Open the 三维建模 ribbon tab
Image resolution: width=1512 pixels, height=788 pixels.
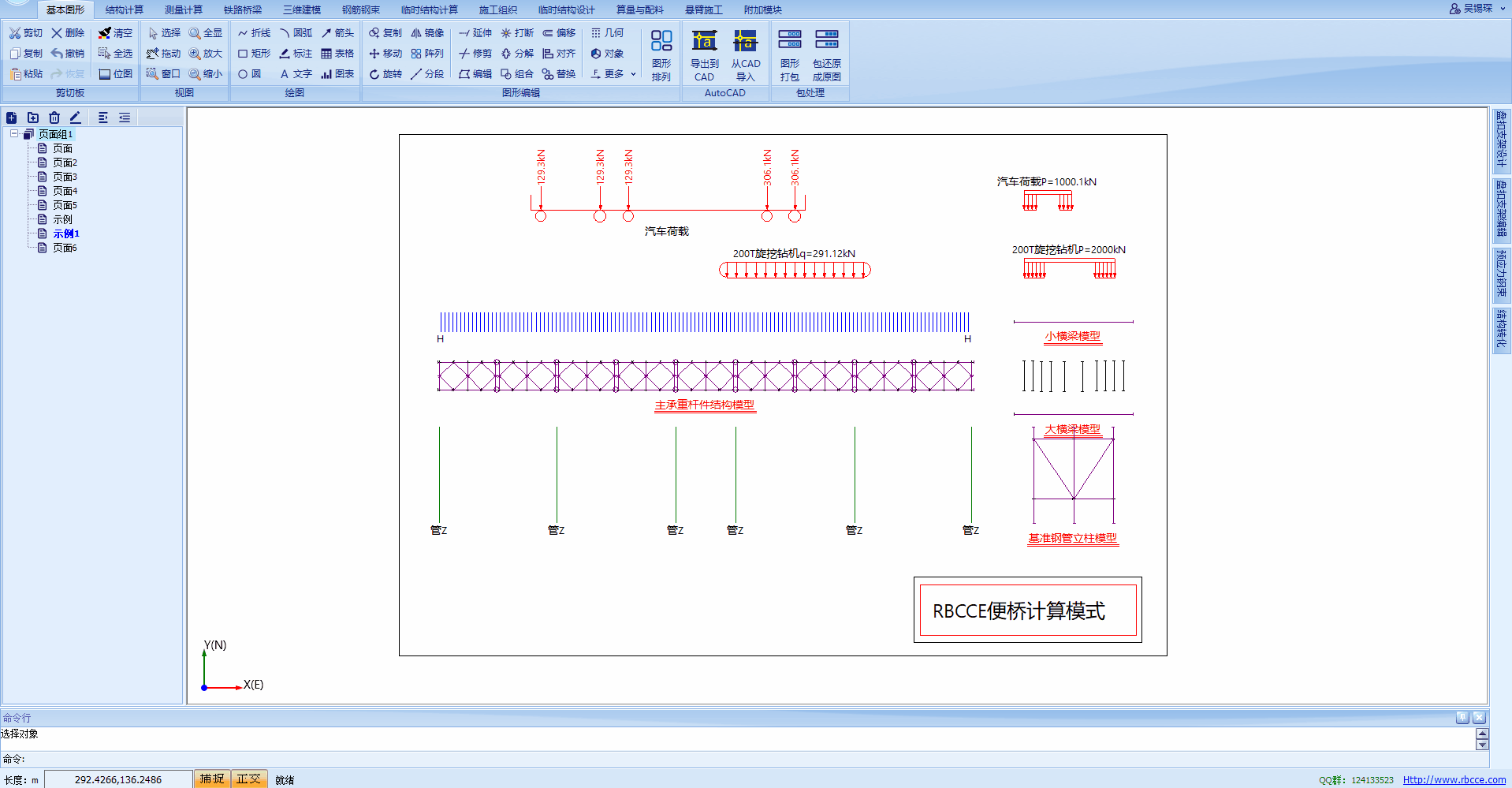[302, 9]
